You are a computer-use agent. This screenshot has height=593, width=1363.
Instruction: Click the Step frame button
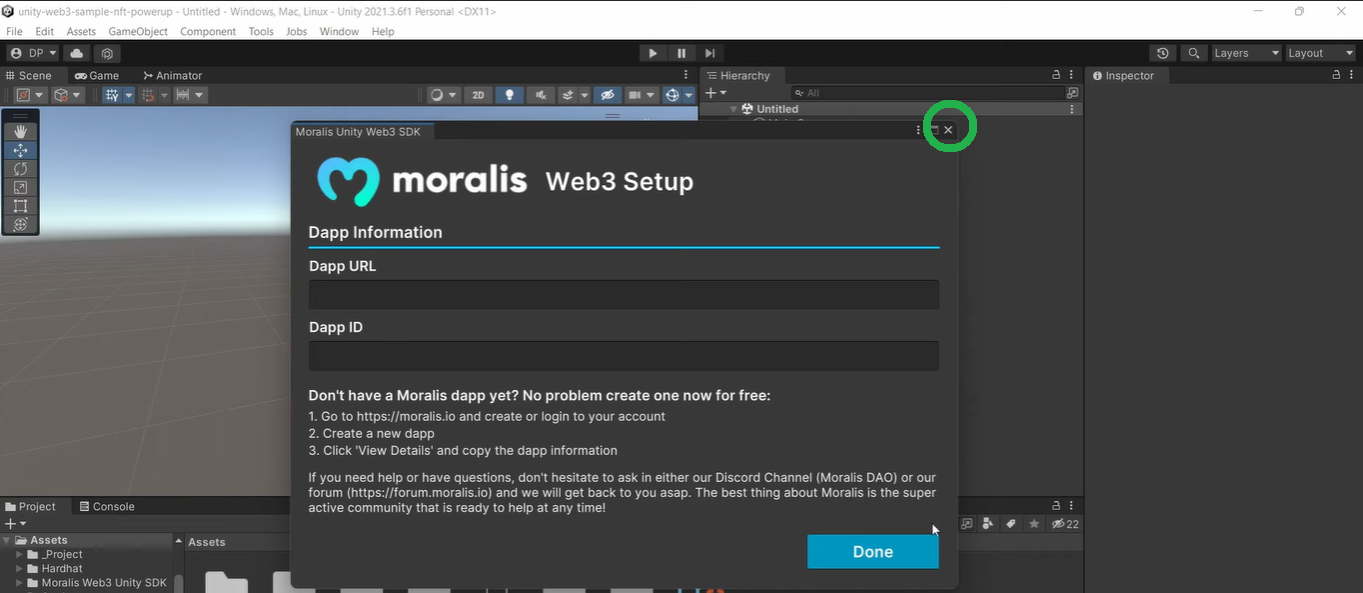(x=710, y=53)
